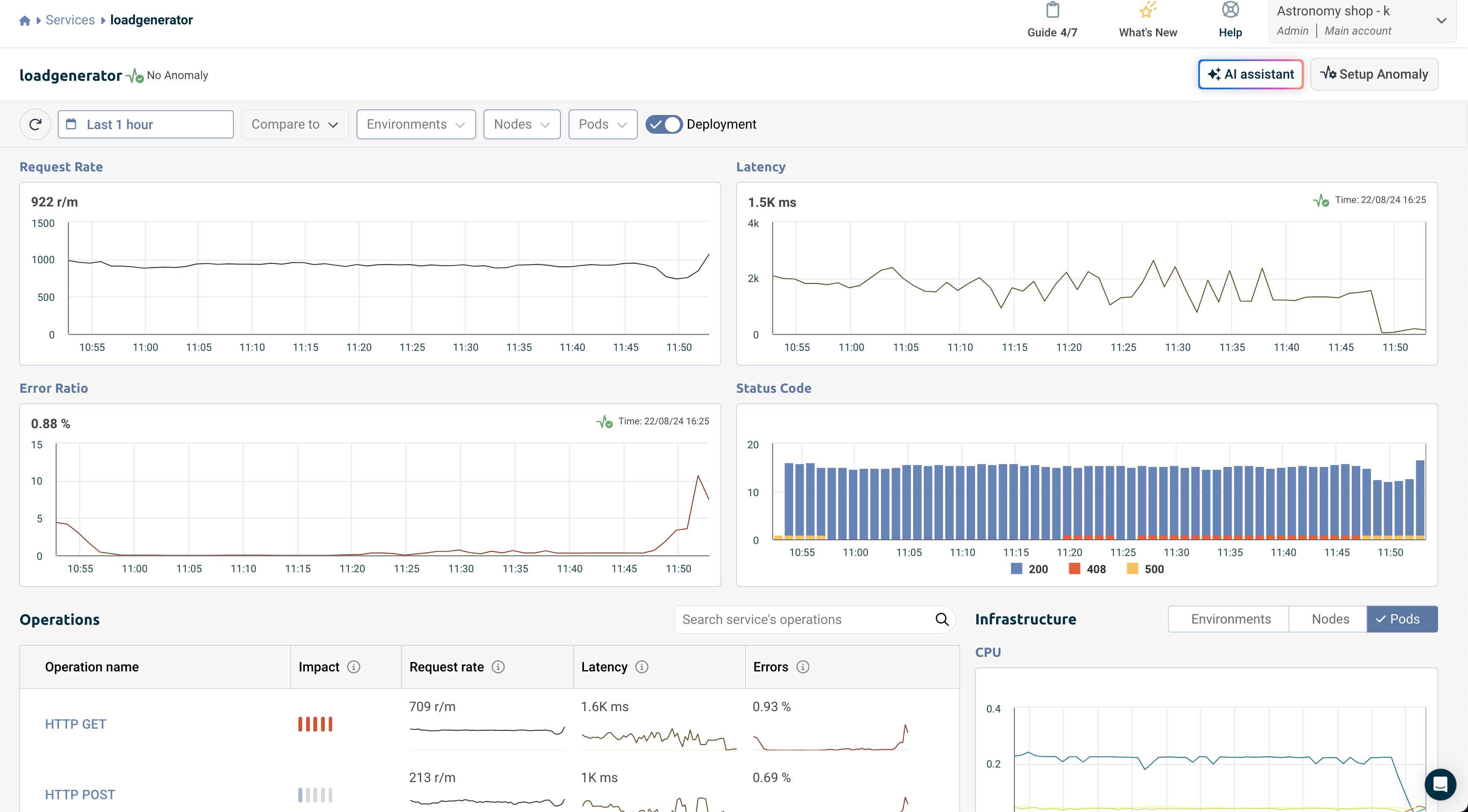Click the loadgenerator breadcrumb
This screenshot has width=1468, height=812.
[151, 20]
